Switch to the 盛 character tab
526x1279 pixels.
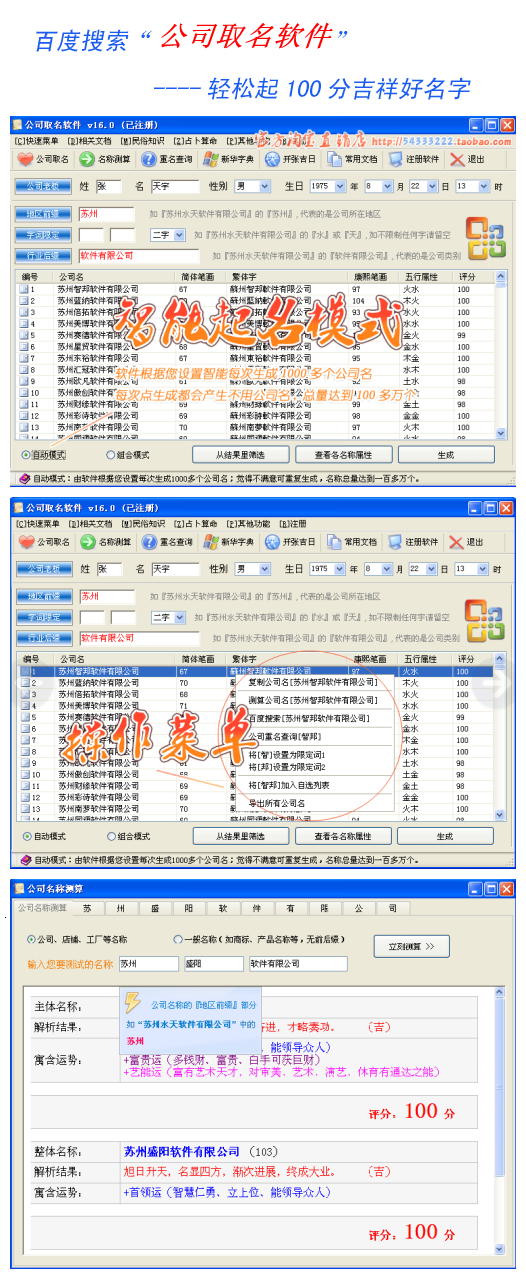pyautogui.click(x=155, y=908)
